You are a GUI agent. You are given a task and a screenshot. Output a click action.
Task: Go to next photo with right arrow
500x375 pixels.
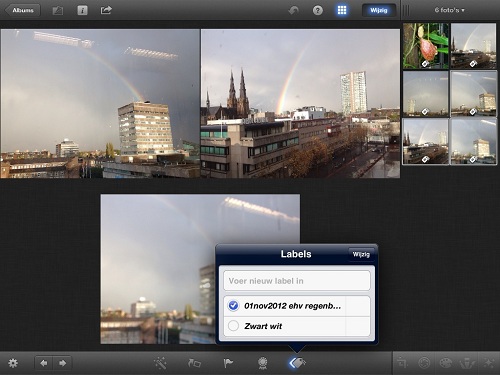coord(62,363)
